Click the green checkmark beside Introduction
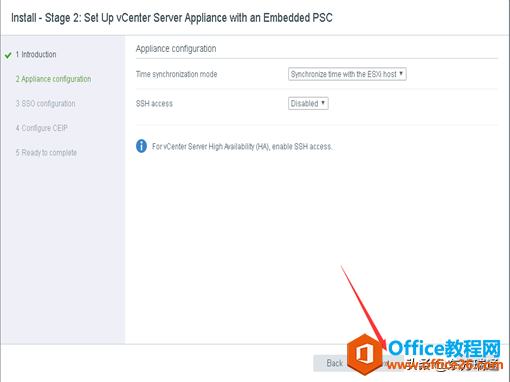The image size is (510, 382). click(8, 55)
